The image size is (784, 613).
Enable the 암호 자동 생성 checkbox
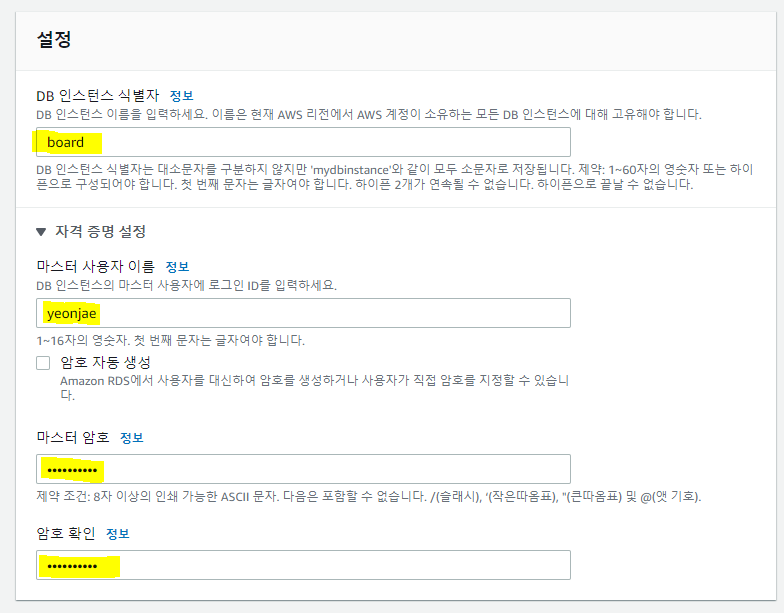tap(43, 362)
